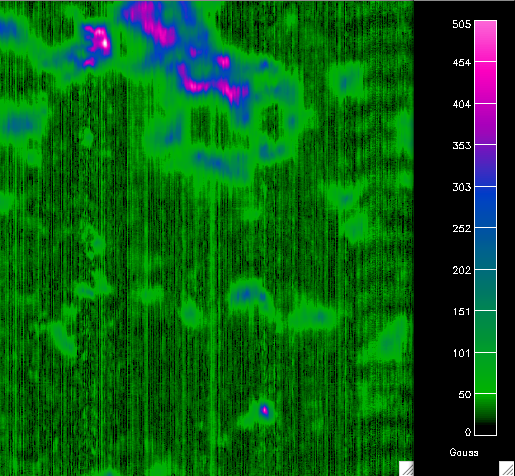Click the Gauss unit label
The width and height of the screenshot is (515, 476).
(x=464, y=452)
